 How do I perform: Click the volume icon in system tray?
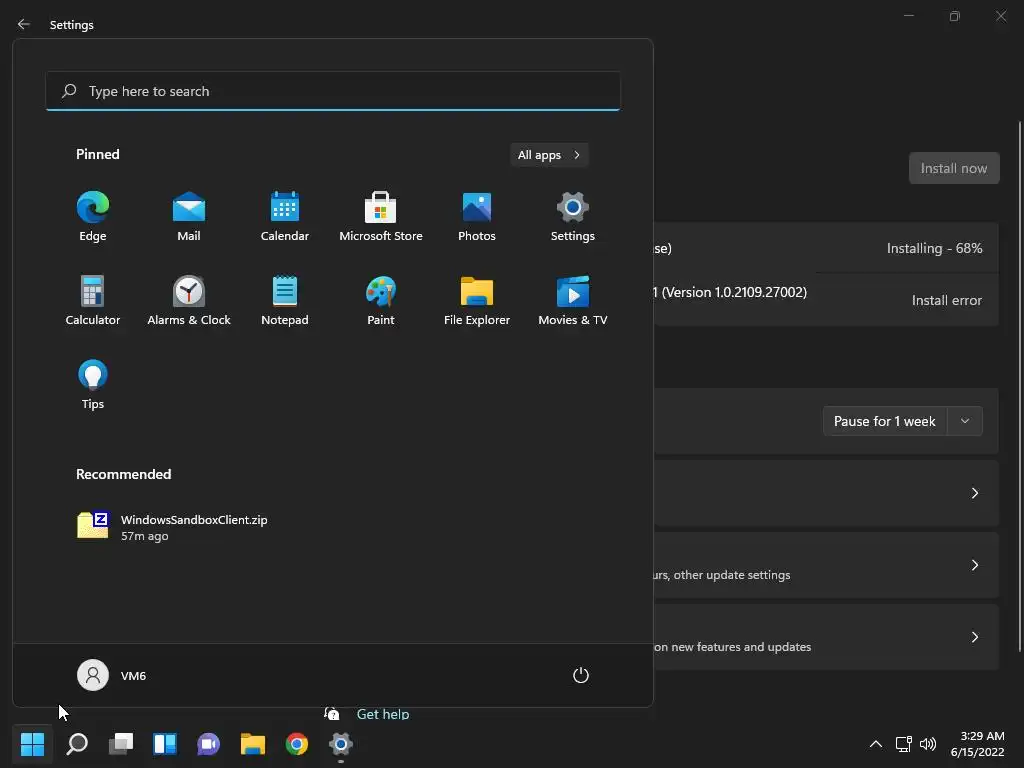click(927, 744)
